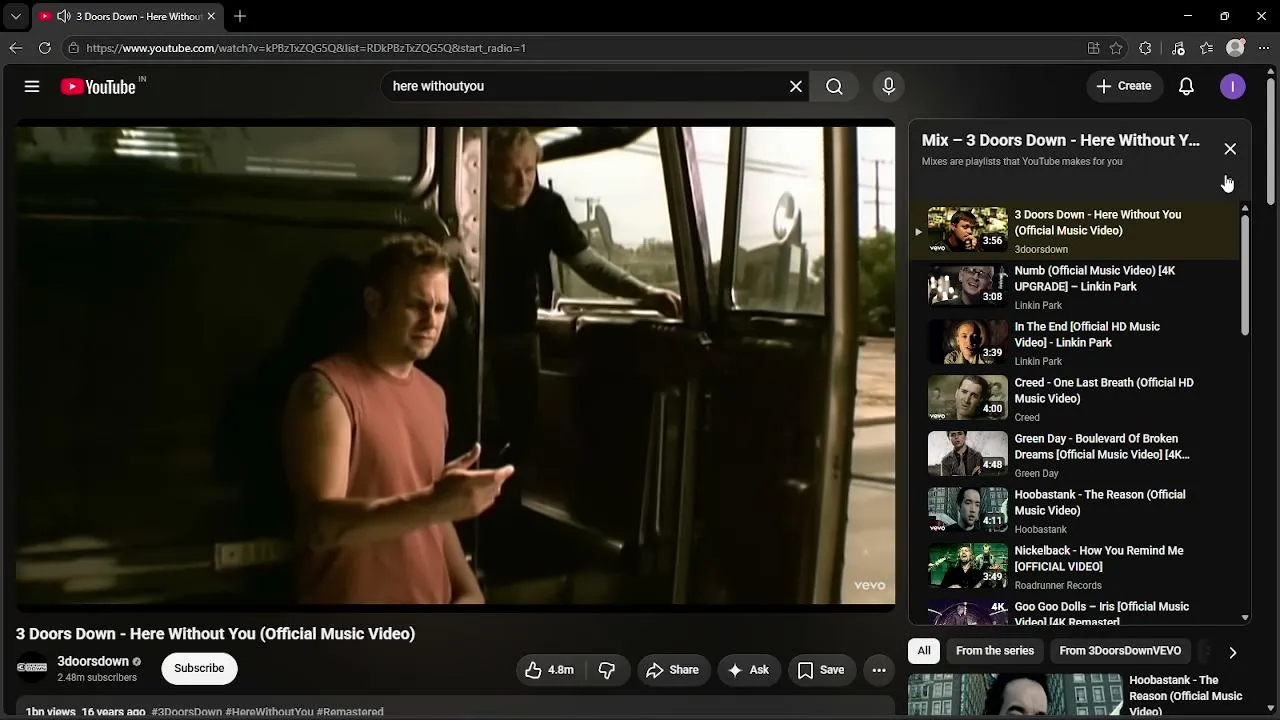Click the Mix playlist title heading

[x=1061, y=140]
